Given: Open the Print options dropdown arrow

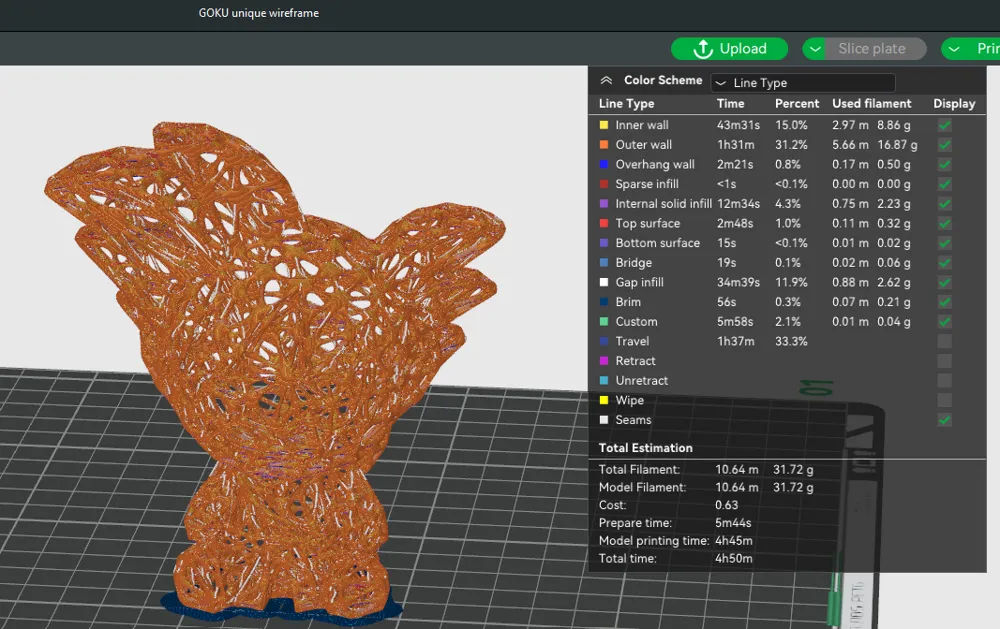Looking at the screenshot, I should point(954,48).
